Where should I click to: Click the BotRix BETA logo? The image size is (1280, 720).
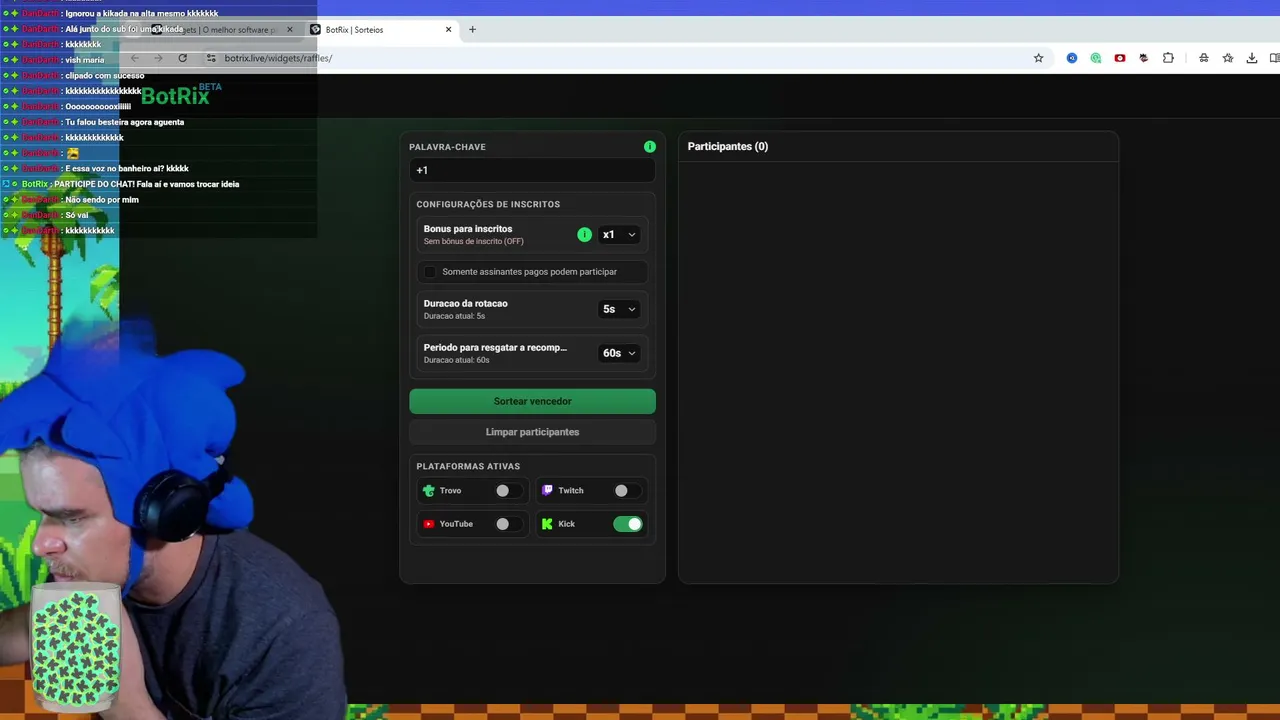181,95
